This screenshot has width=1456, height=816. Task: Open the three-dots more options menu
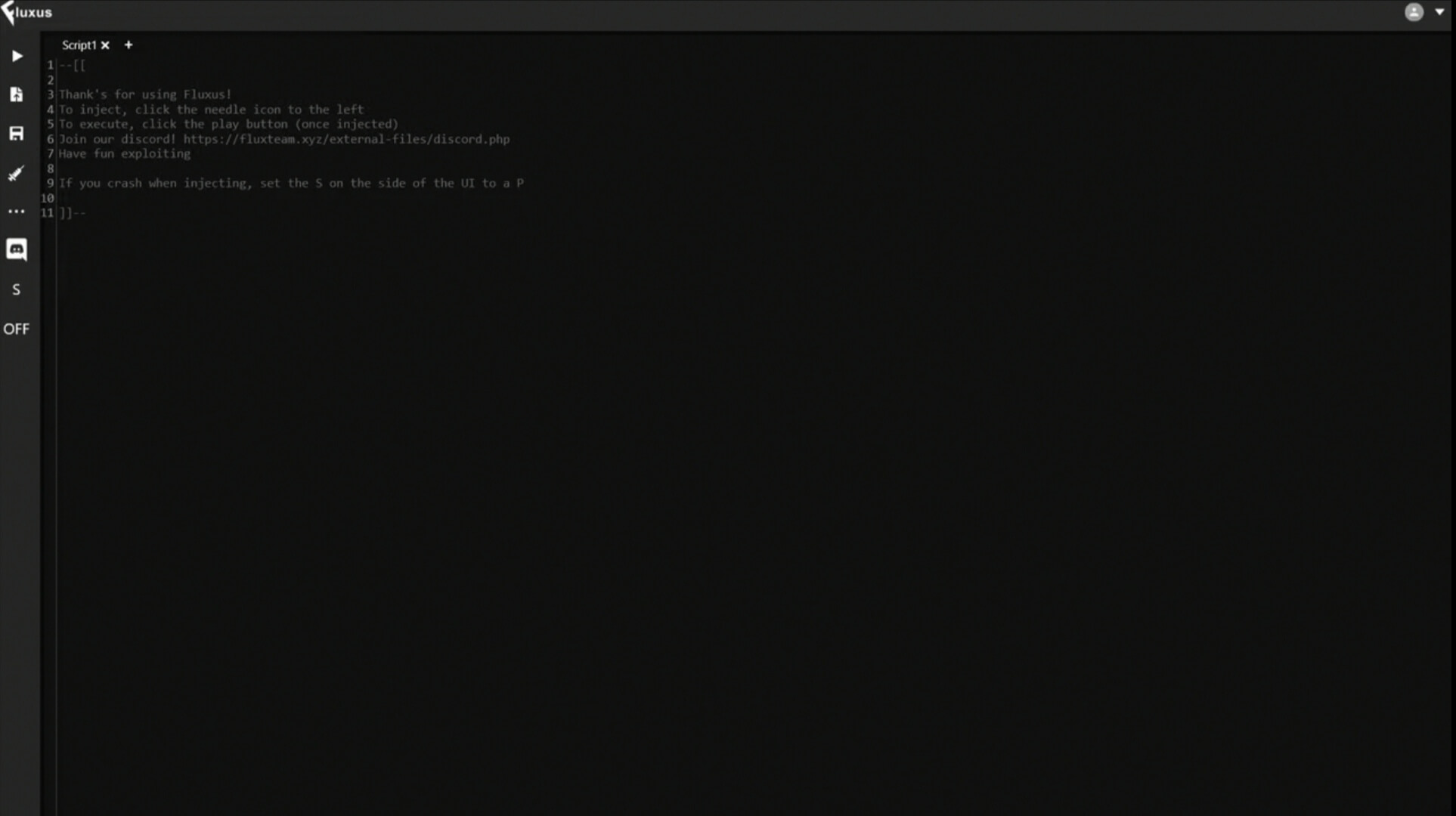[x=16, y=212]
